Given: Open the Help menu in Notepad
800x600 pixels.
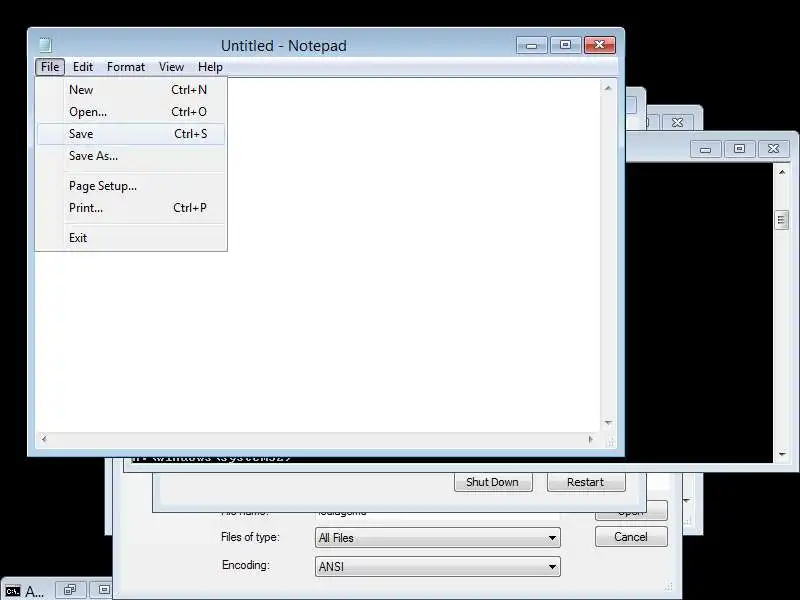Looking at the screenshot, I should pyautogui.click(x=210, y=67).
